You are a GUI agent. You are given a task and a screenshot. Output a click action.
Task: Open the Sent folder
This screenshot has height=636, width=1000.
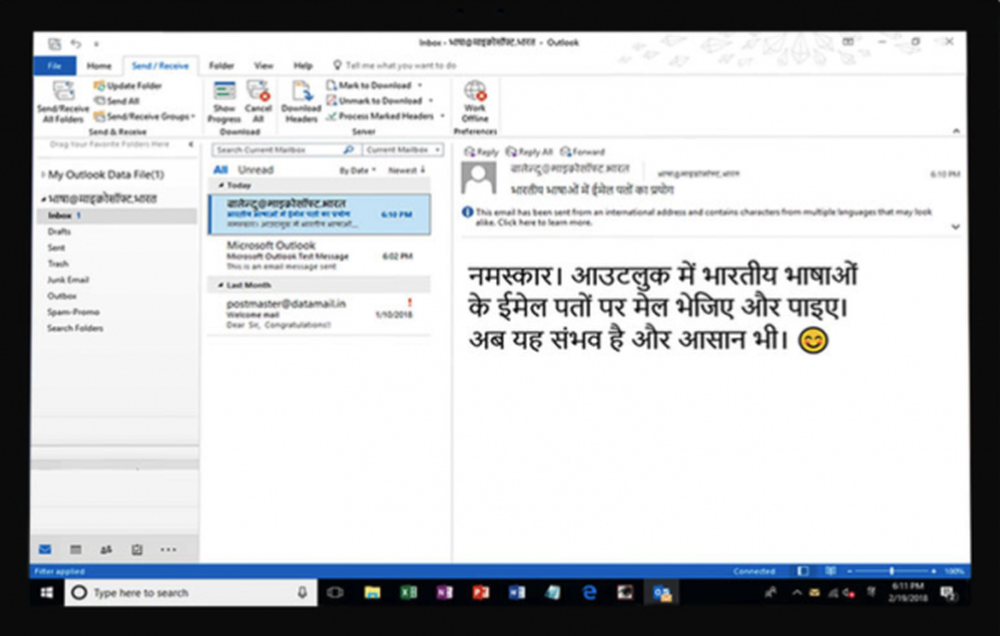click(x=56, y=248)
